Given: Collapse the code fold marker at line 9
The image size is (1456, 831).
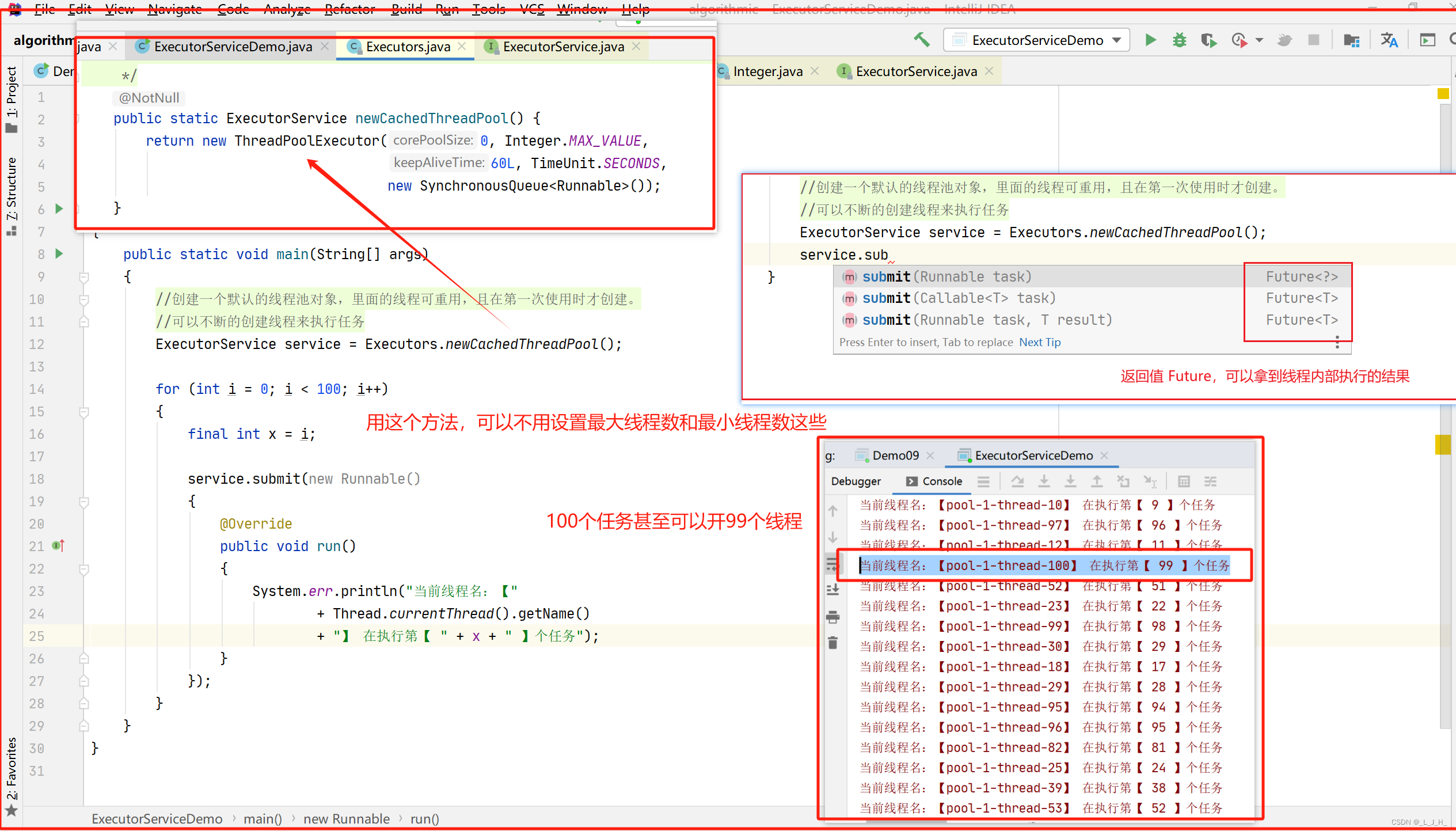Looking at the screenshot, I should coord(84,277).
